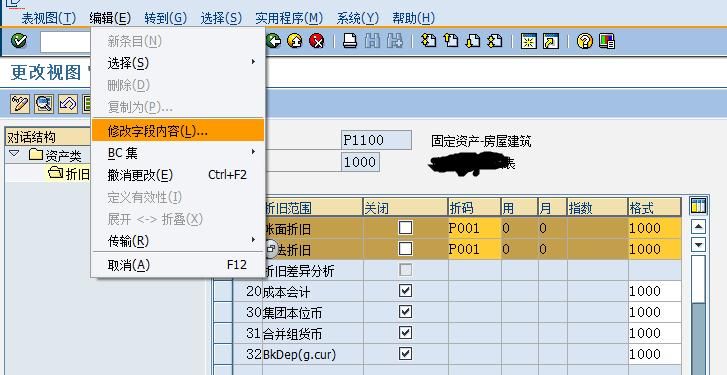Image resolution: width=727 pixels, height=375 pixels.
Task: Click 复制为(P)... menu entry
Action: click(x=178, y=107)
